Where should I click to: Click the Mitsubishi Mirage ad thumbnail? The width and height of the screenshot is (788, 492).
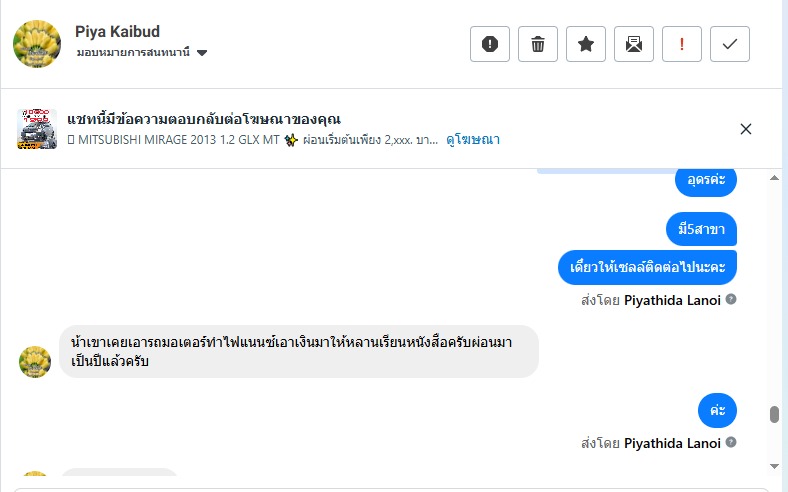[x=37, y=129]
